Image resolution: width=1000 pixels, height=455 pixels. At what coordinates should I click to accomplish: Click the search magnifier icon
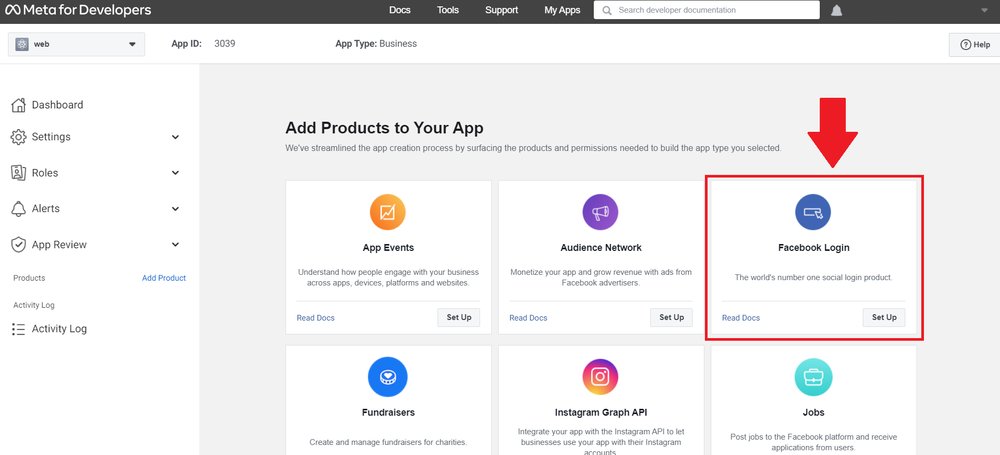607,10
